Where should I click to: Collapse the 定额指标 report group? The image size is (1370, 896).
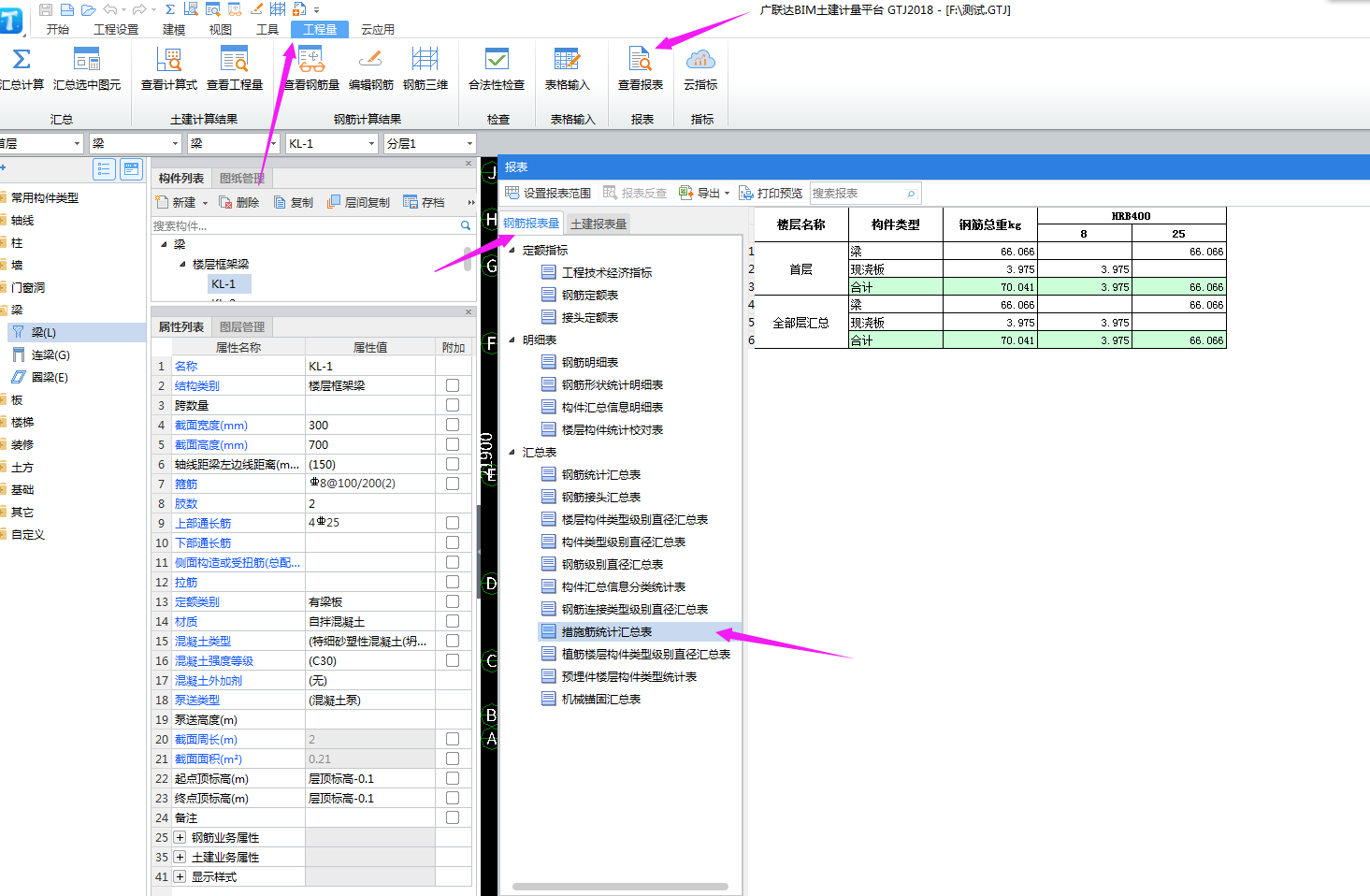[x=512, y=250]
